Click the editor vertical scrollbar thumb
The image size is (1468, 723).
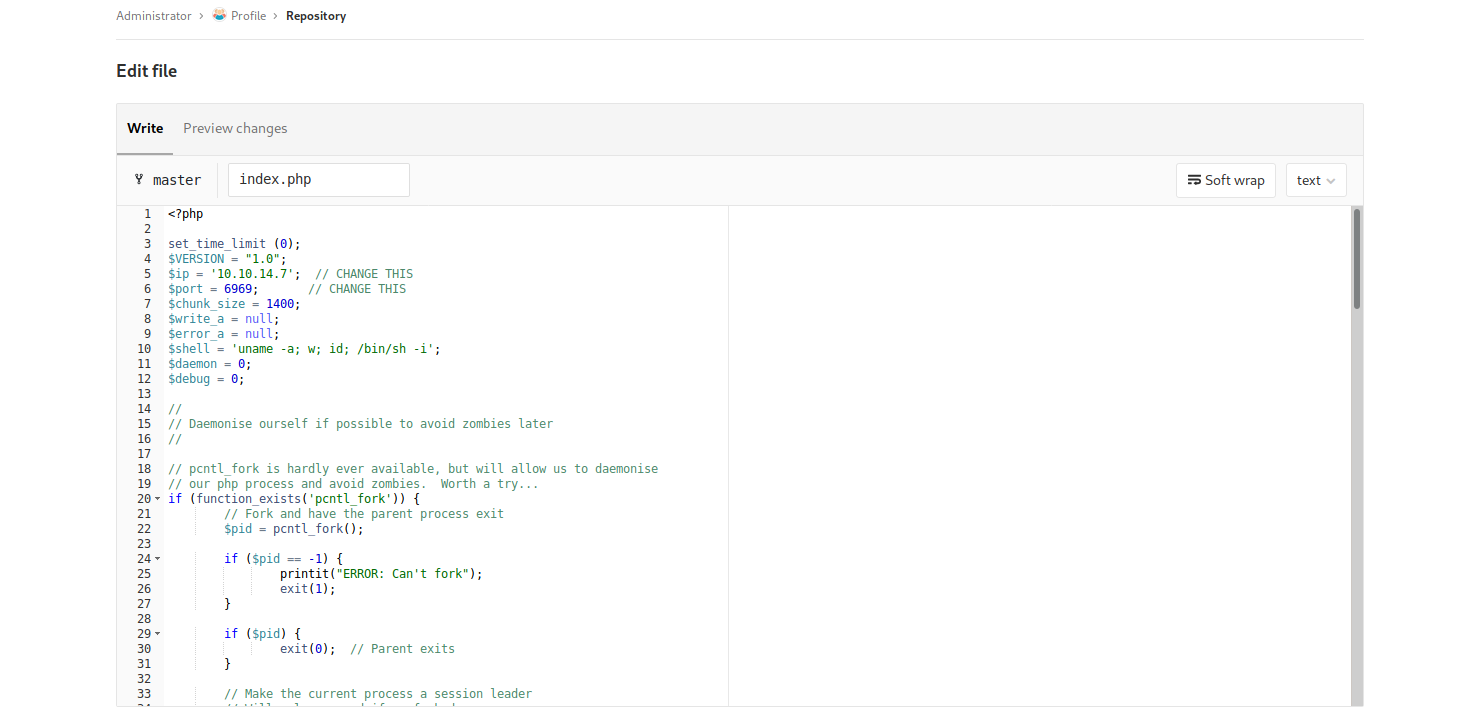(x=1357, y=259)
